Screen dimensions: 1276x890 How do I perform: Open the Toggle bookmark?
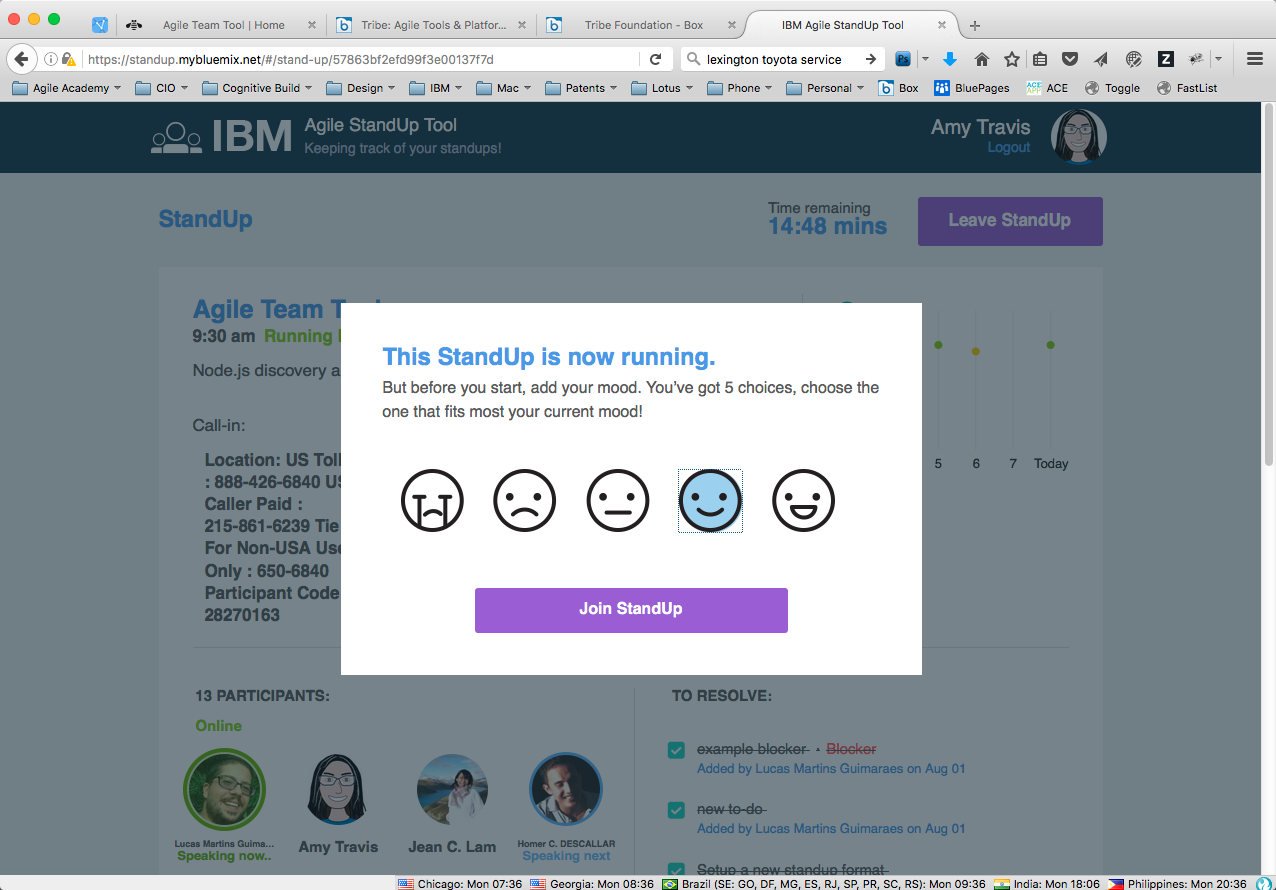click(x=1112, y=88)
